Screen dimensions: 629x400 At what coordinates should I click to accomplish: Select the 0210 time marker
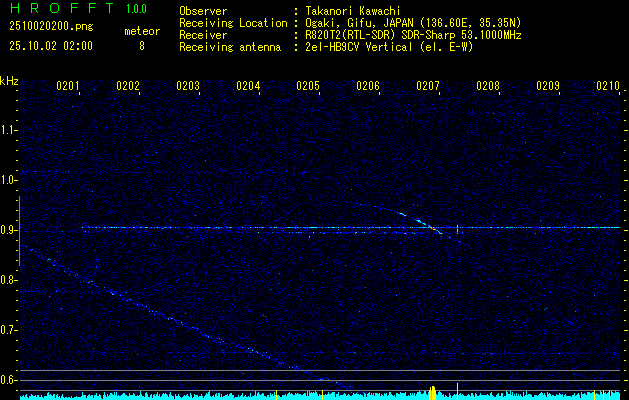click(608, 87)
